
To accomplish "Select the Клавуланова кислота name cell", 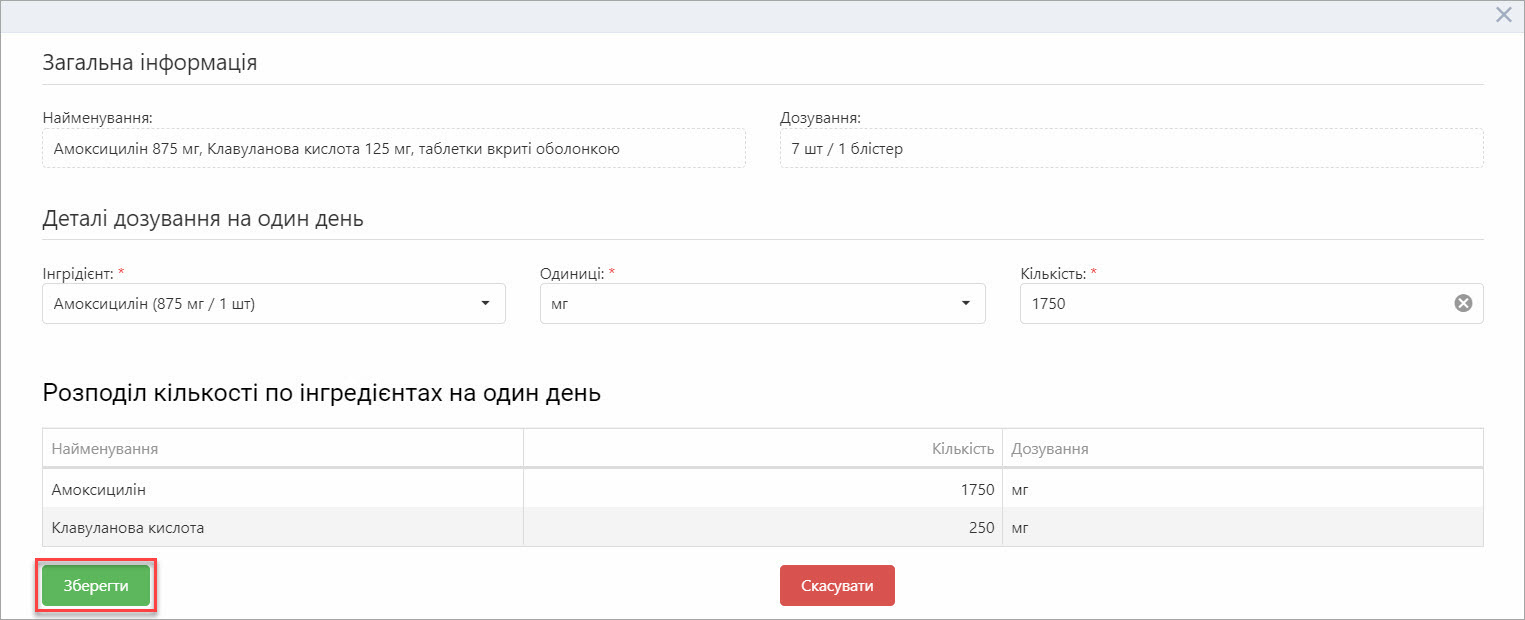I will (x=128, y=527).
